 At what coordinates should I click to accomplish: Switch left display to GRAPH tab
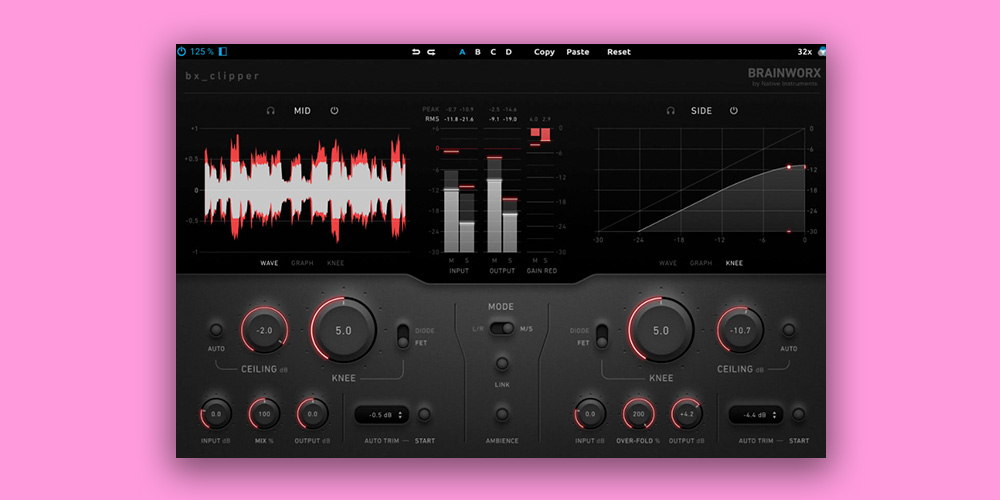pyautogui.click(x=302, y=263)
